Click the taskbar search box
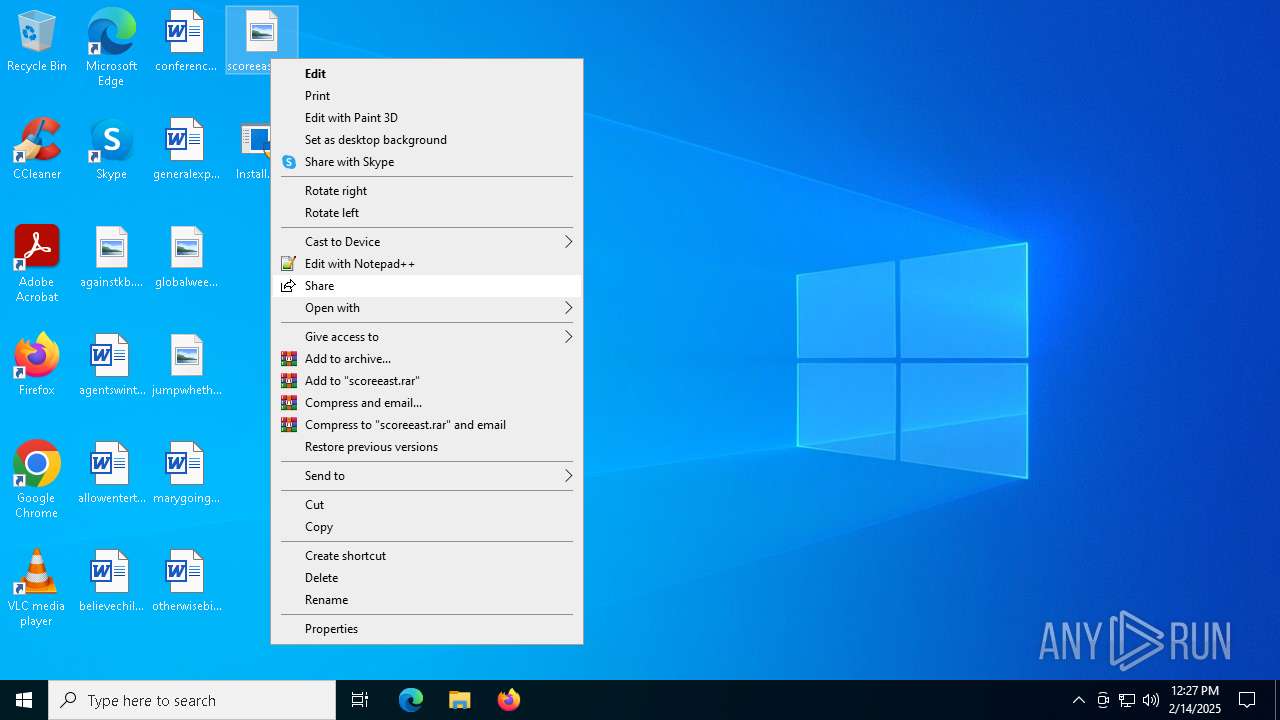The width and height of the screenshot is (1280, 720). (x=192, y=700)
